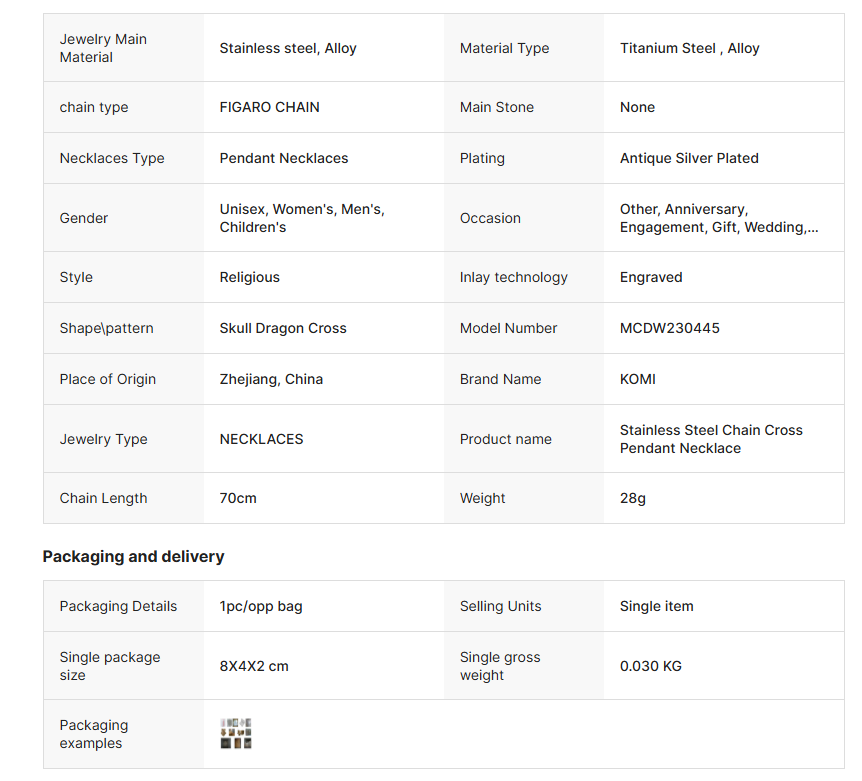Select the model number MCDW230445
The image size is (862, 781).
(669, 328)
